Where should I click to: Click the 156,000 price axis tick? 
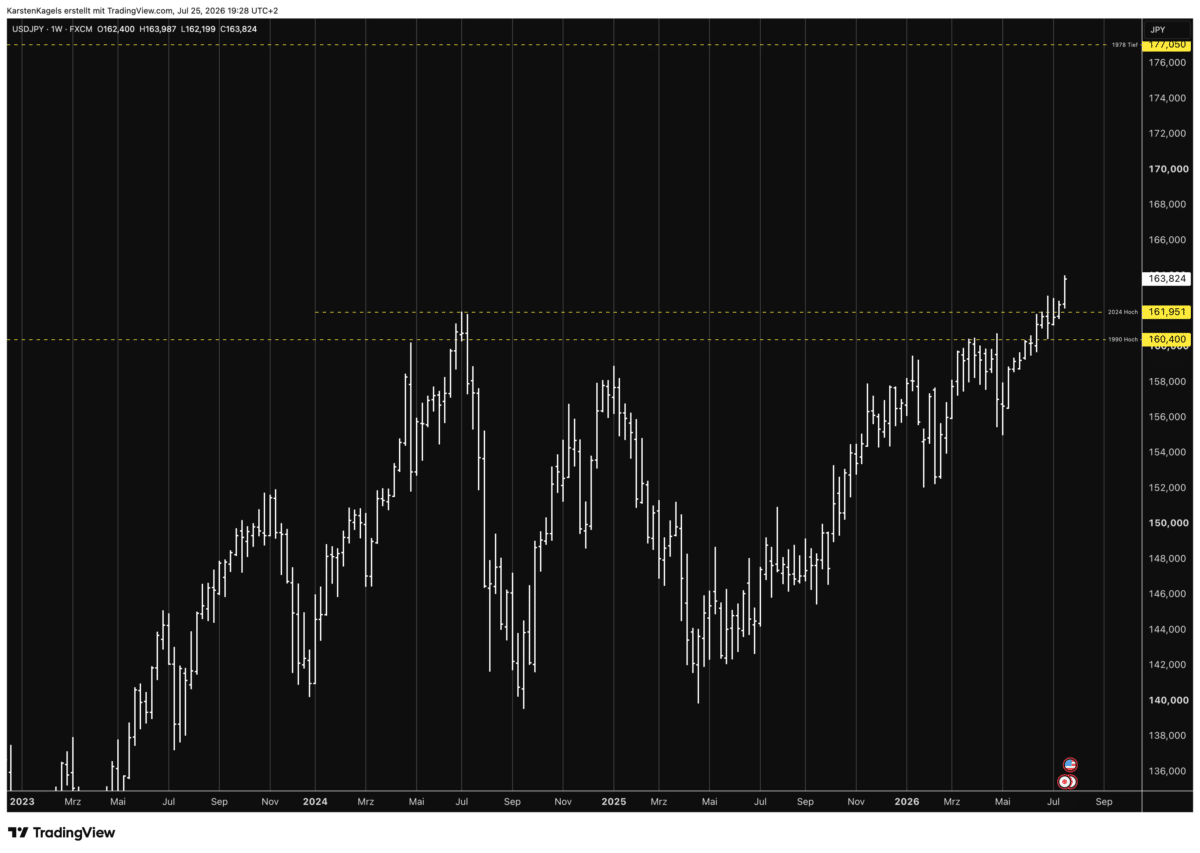pos(1167,417)
